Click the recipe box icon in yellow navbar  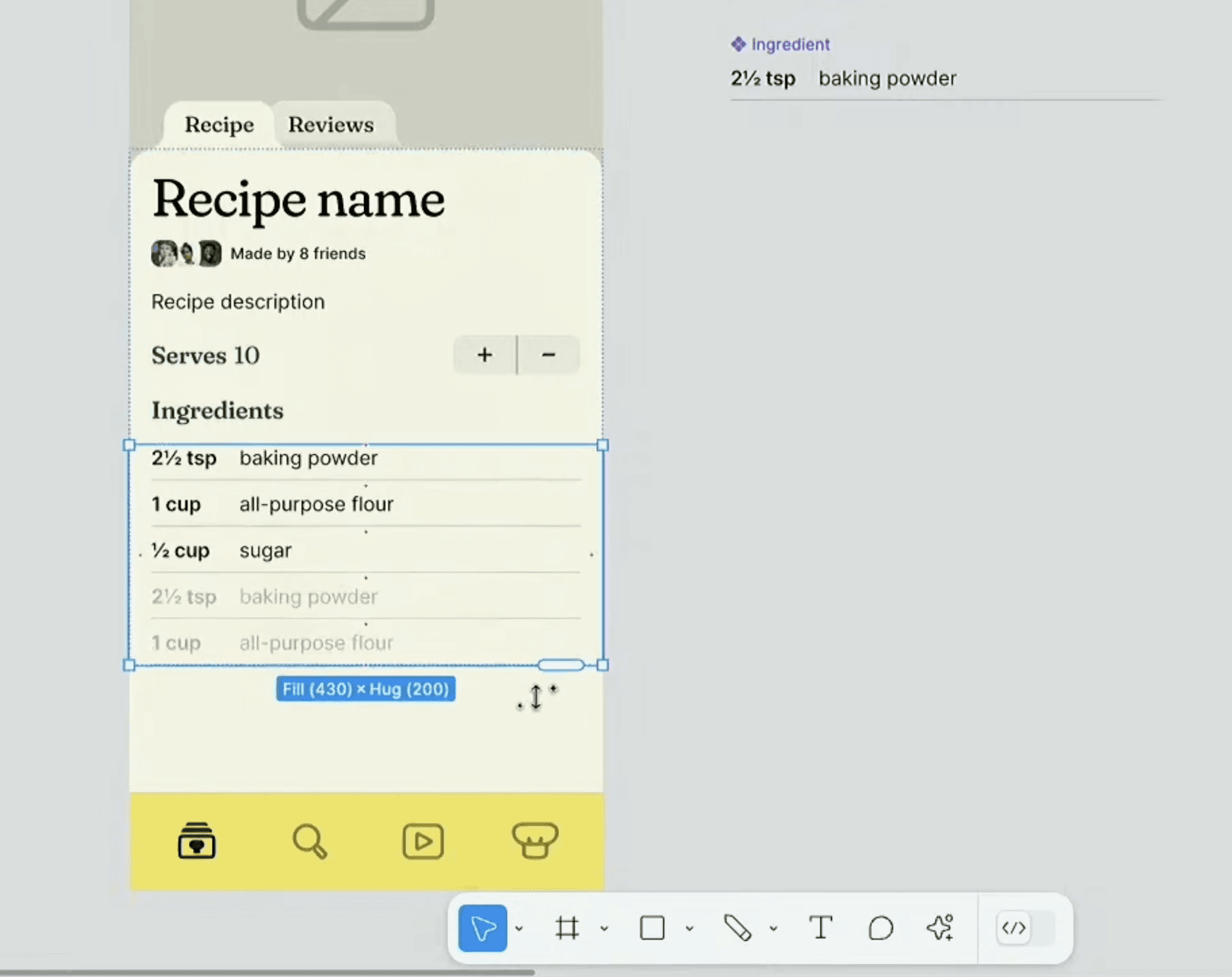pos(196,842)
